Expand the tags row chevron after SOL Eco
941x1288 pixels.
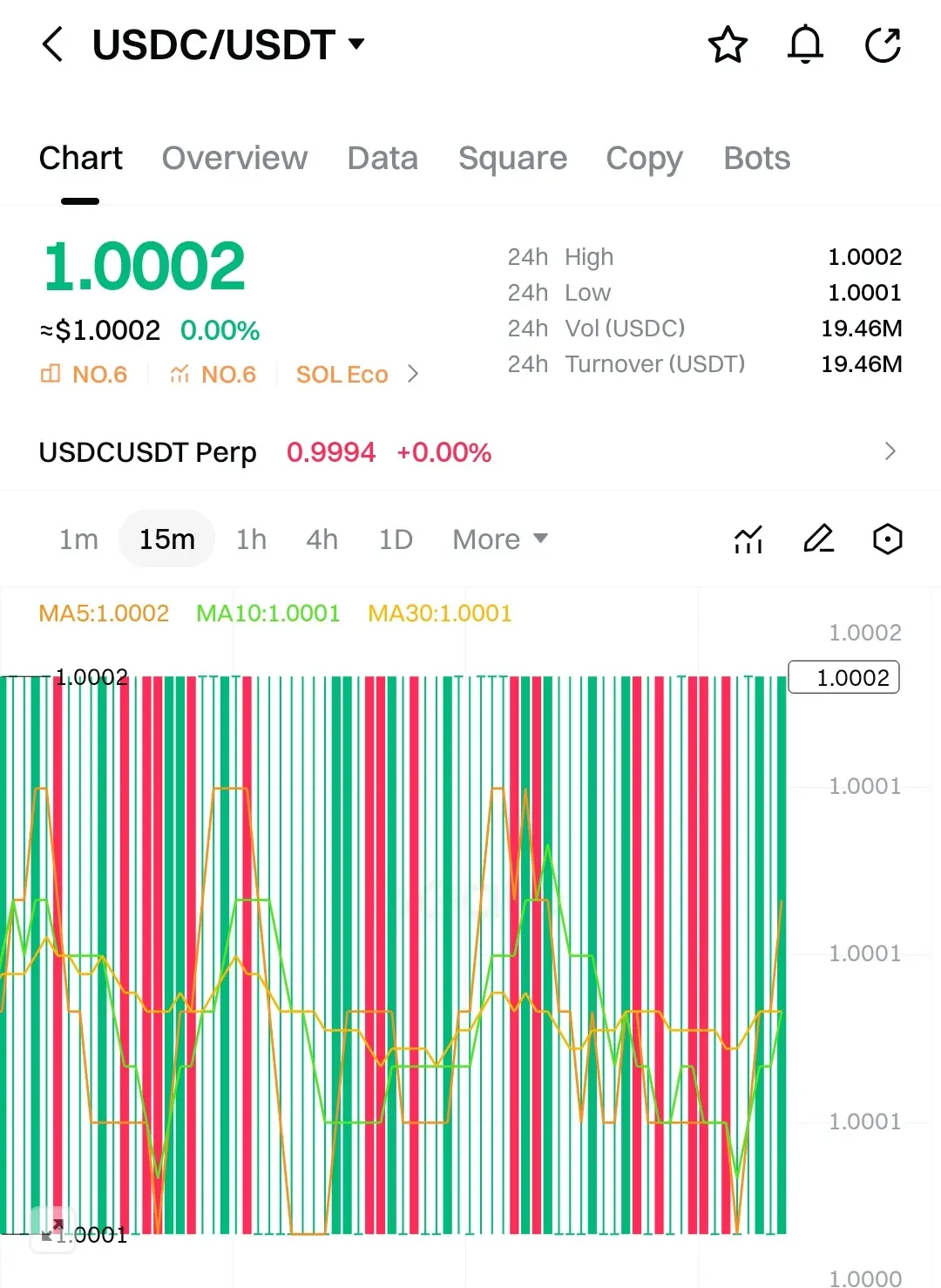(413, 375)
